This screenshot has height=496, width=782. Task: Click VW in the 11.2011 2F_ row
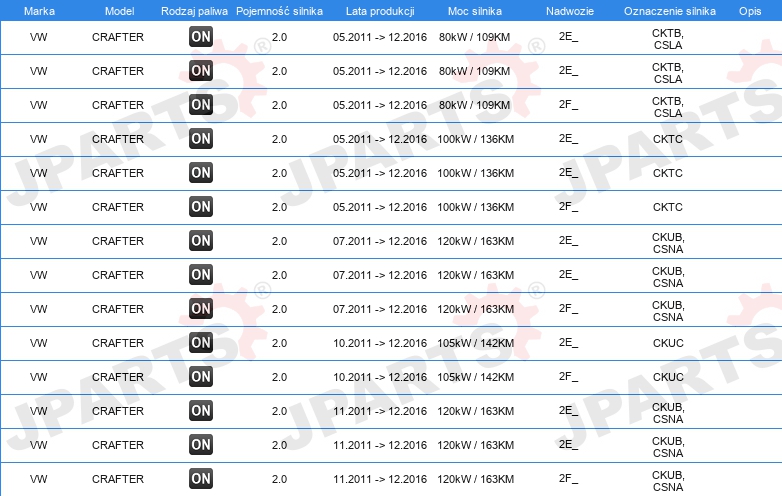click(x=38, y=479)
